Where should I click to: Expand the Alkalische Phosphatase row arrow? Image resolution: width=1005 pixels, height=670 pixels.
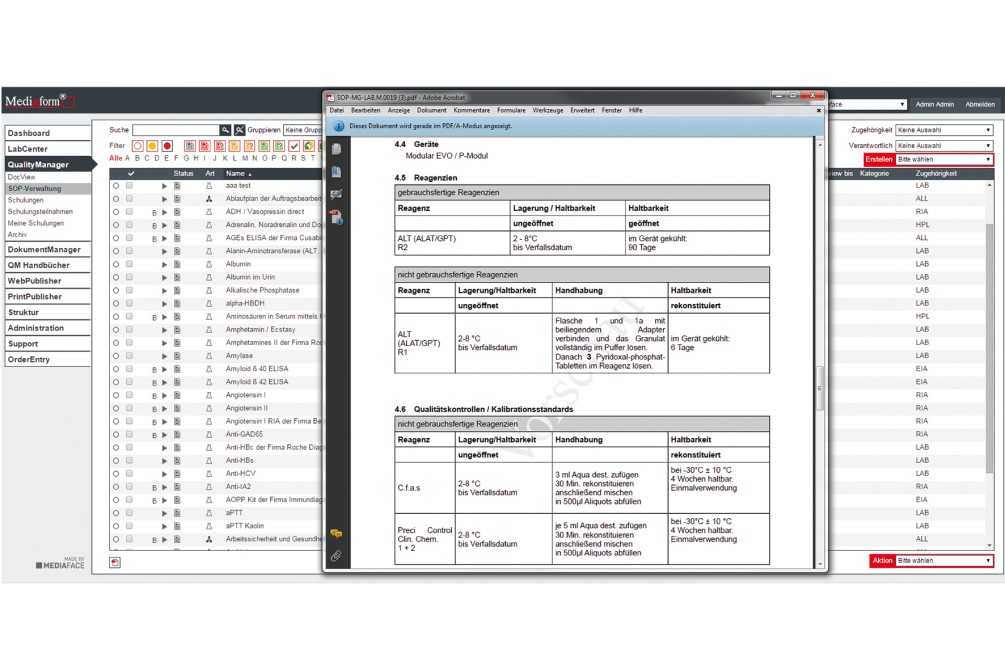164,290
